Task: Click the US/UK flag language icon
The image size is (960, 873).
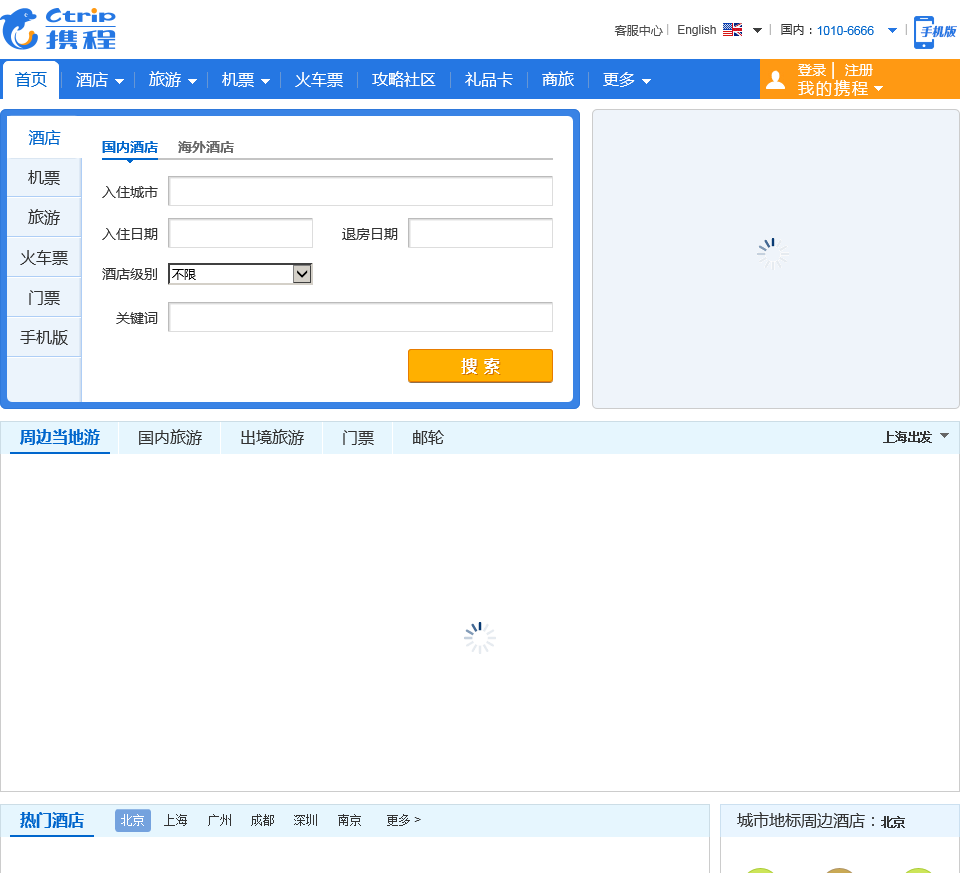Action: [x=732, y=29]
